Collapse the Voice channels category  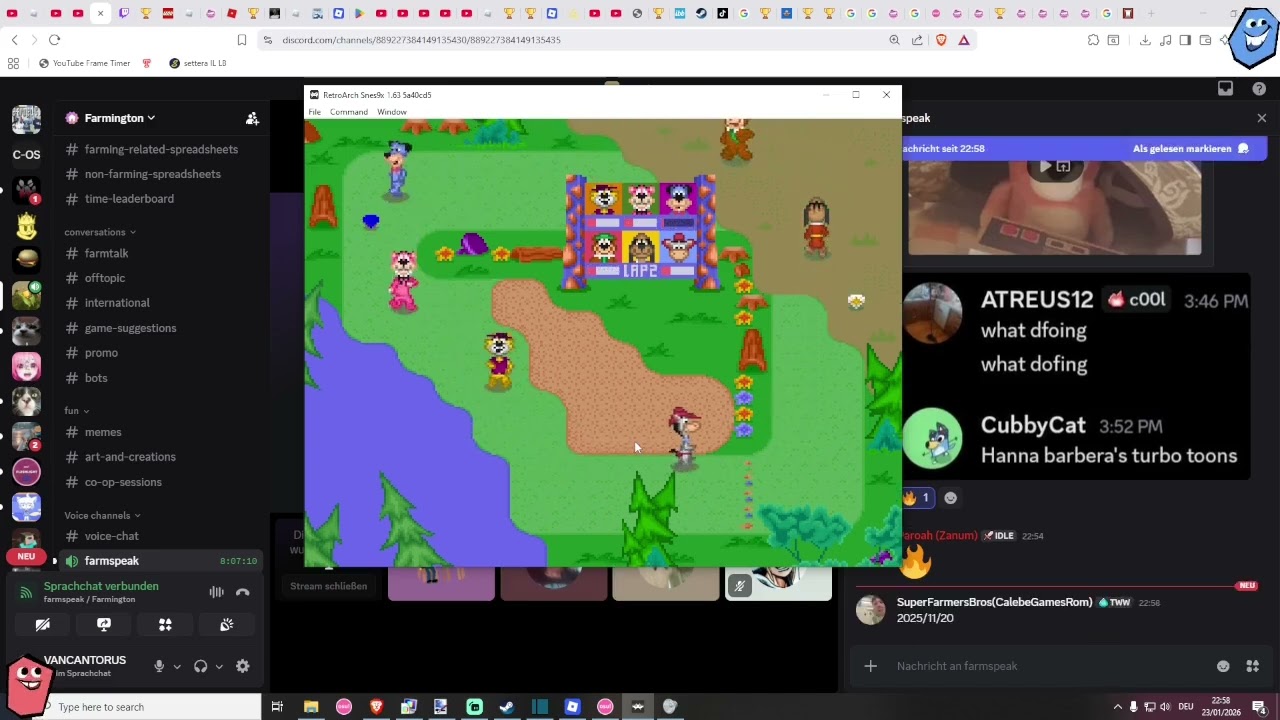point(102,515)
